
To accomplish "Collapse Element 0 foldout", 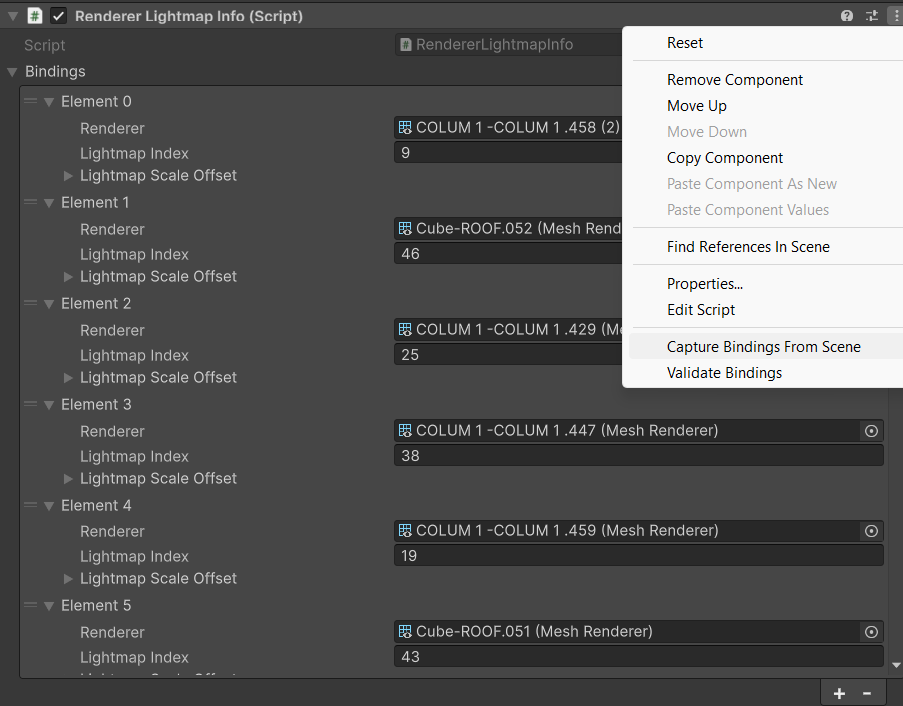I will point(49,102).
